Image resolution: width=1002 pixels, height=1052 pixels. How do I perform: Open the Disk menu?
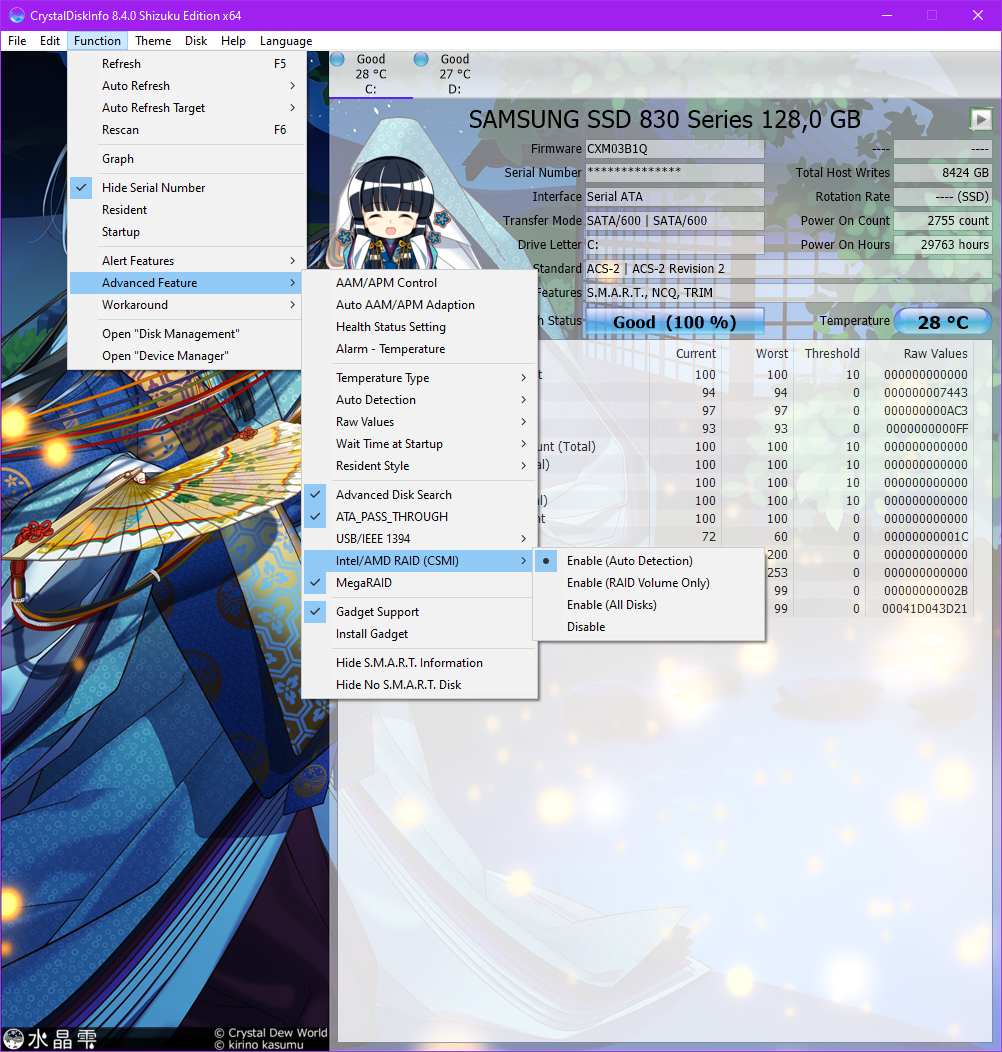pos(196,41)
